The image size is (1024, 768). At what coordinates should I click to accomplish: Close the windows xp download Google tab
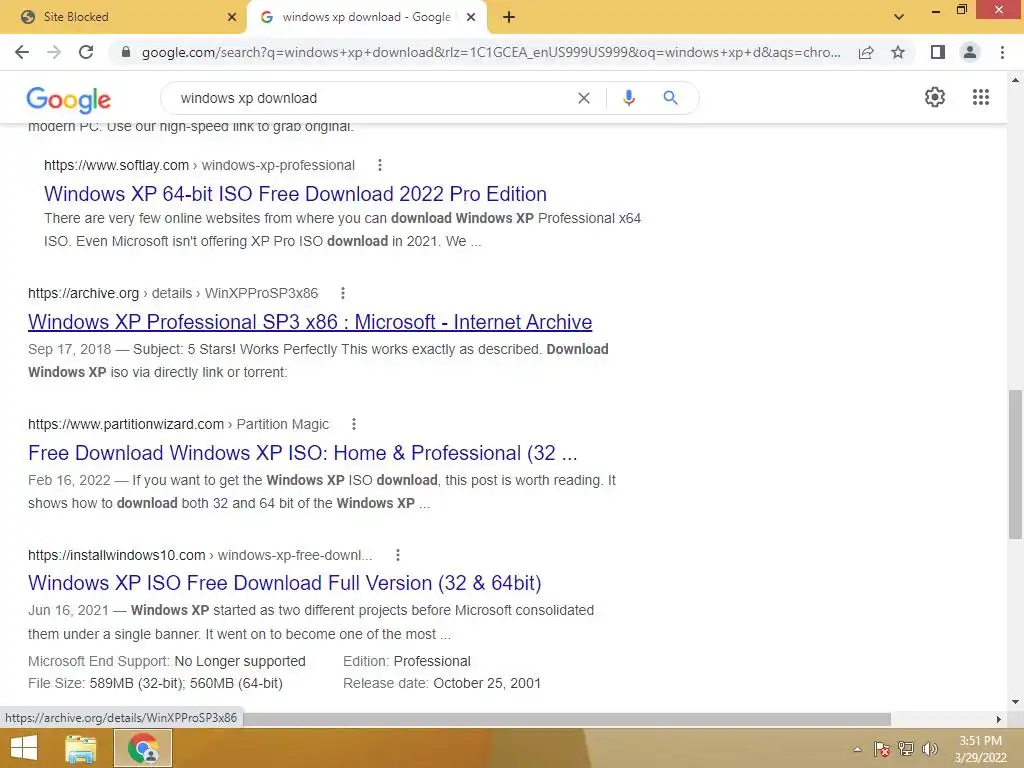pos(471,17)
